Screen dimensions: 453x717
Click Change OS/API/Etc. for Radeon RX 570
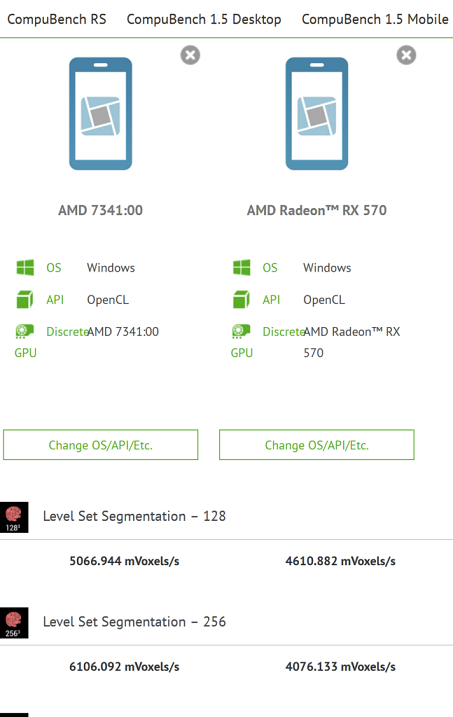tap(317, 444)
